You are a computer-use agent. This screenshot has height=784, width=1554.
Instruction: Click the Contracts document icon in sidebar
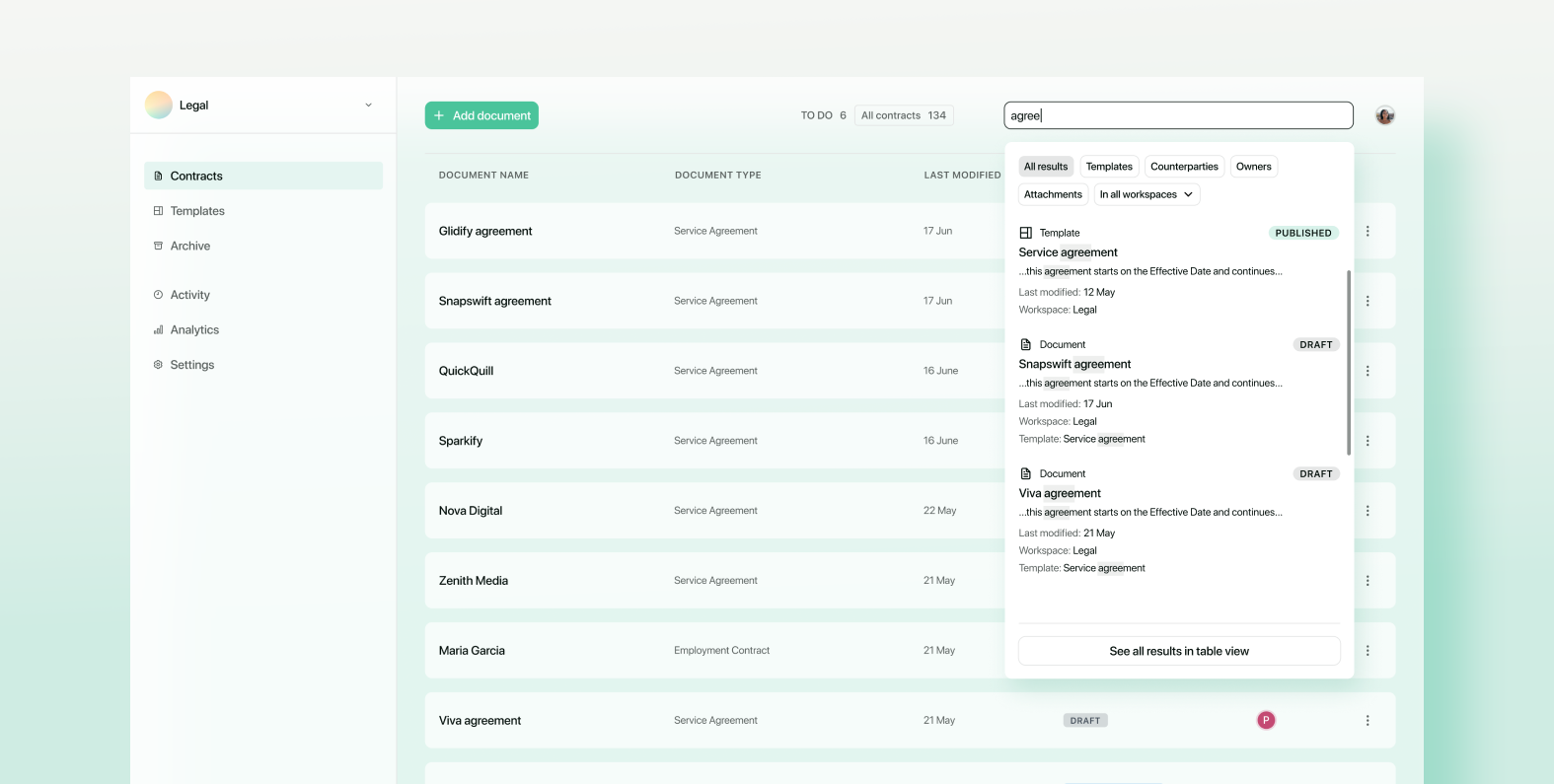(x=158, y=176)
